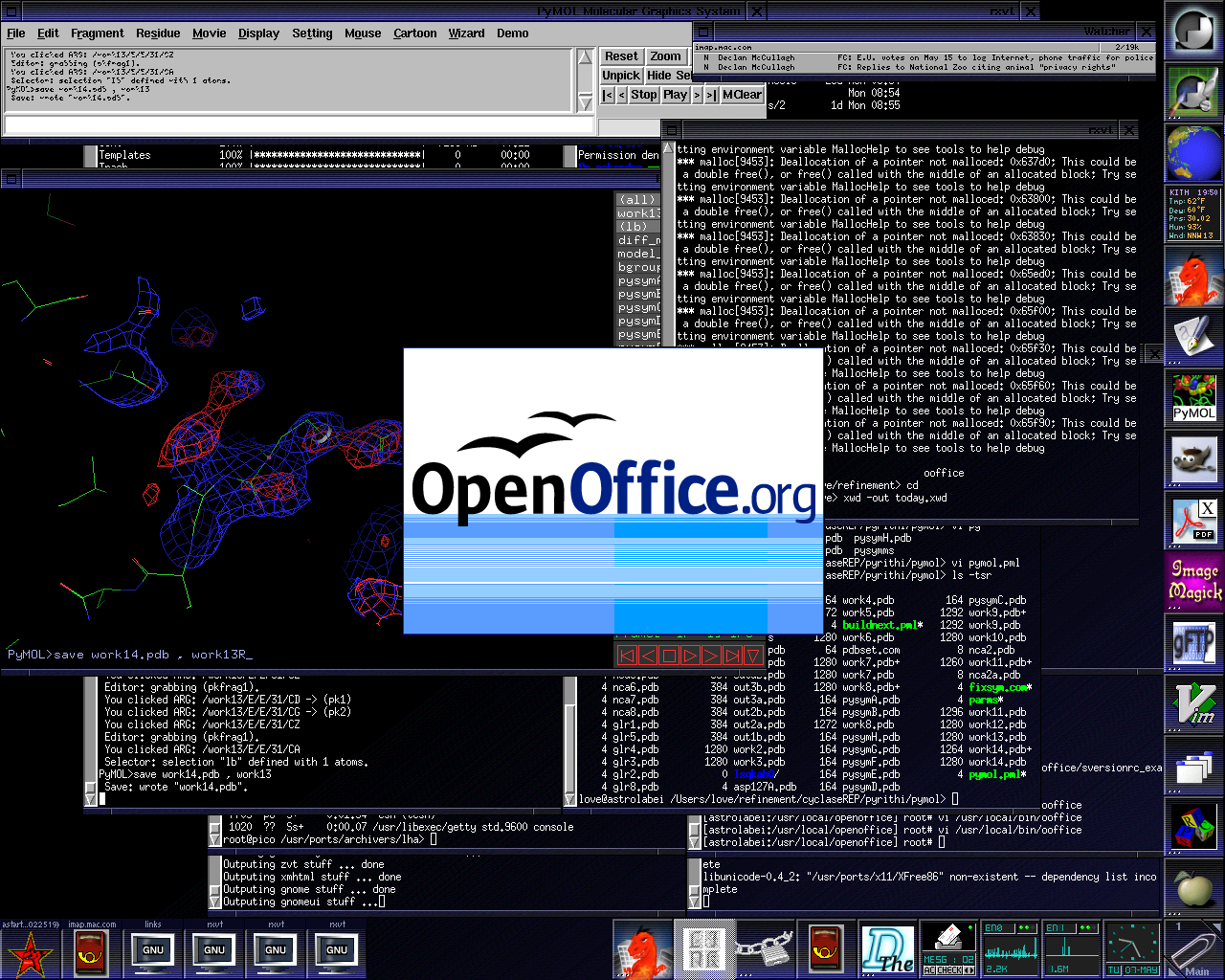Select first Declan McCullagh mail message
This screenshot has width=1225, height=980.
pyautogui.click(x=924, y=57)
